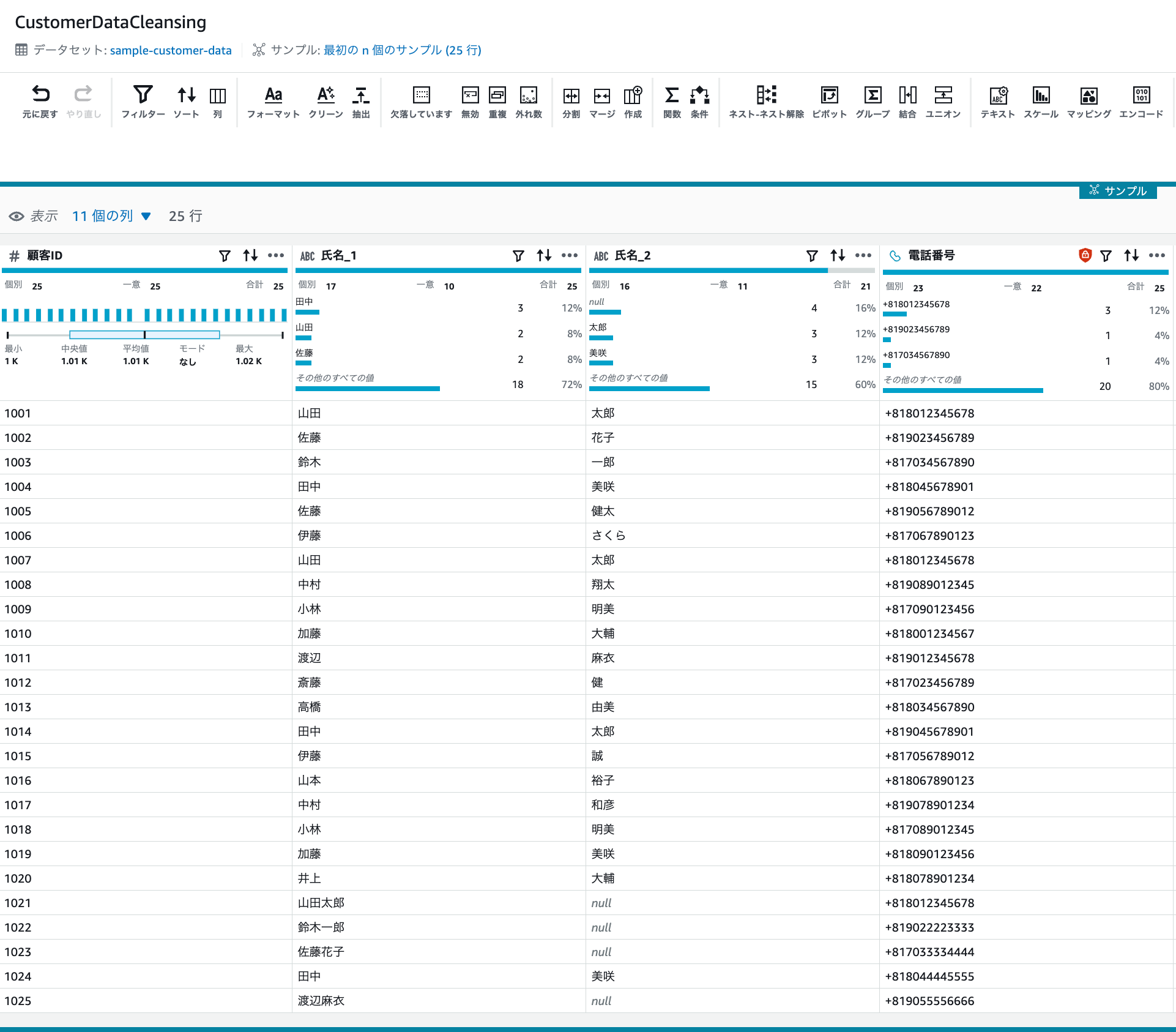The image size is (1176, 1032).
Task: Click the eye (表示) view icon
Action: tap(17, 216)
